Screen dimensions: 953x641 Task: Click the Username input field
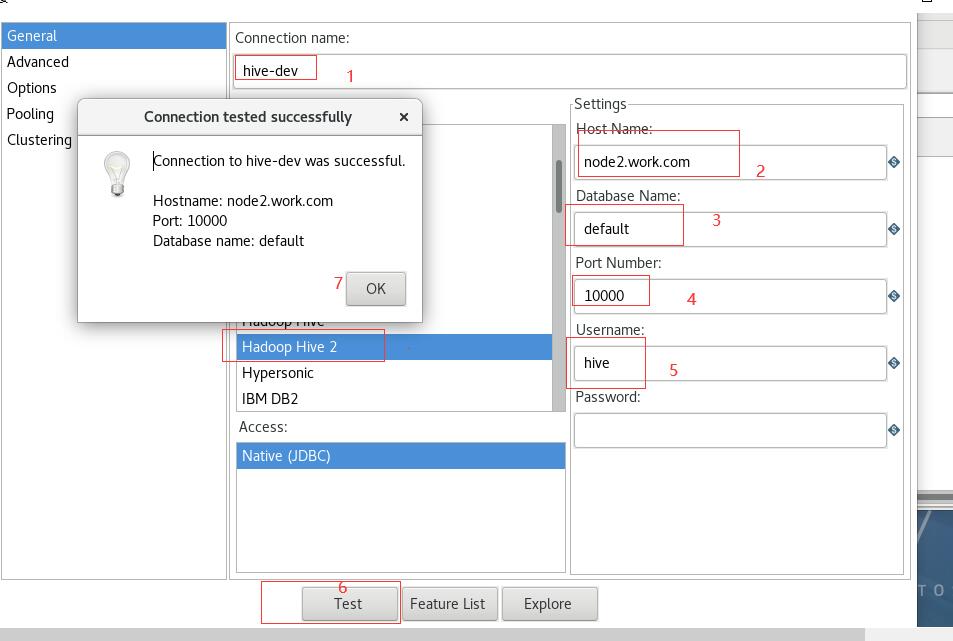[x=730, y=363]
